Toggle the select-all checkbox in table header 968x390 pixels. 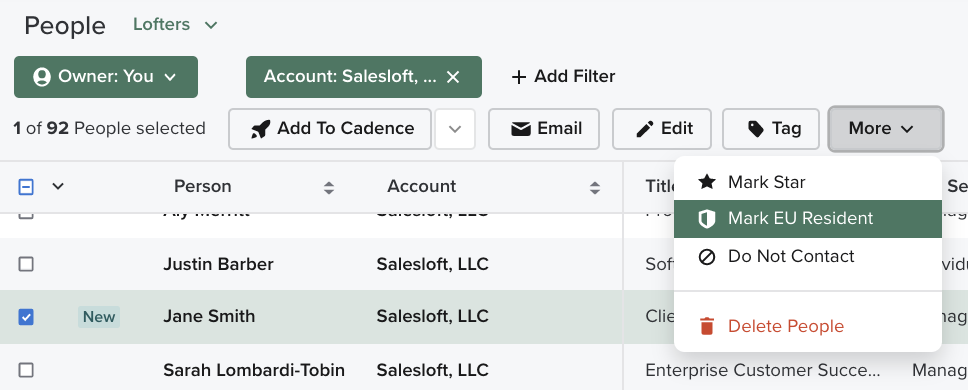coord(26,187)
